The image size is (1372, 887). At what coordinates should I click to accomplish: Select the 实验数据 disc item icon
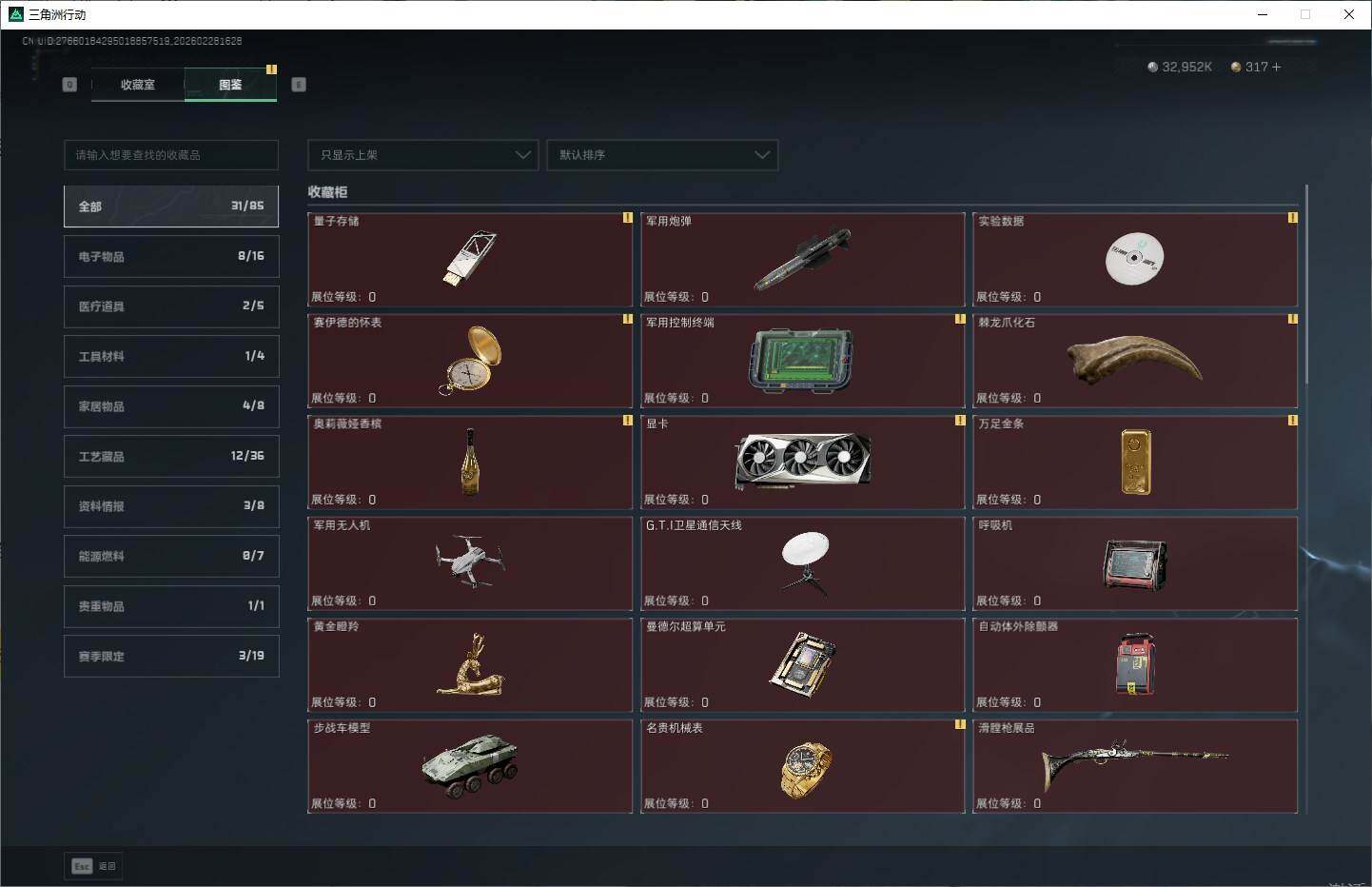[1134, 258]
